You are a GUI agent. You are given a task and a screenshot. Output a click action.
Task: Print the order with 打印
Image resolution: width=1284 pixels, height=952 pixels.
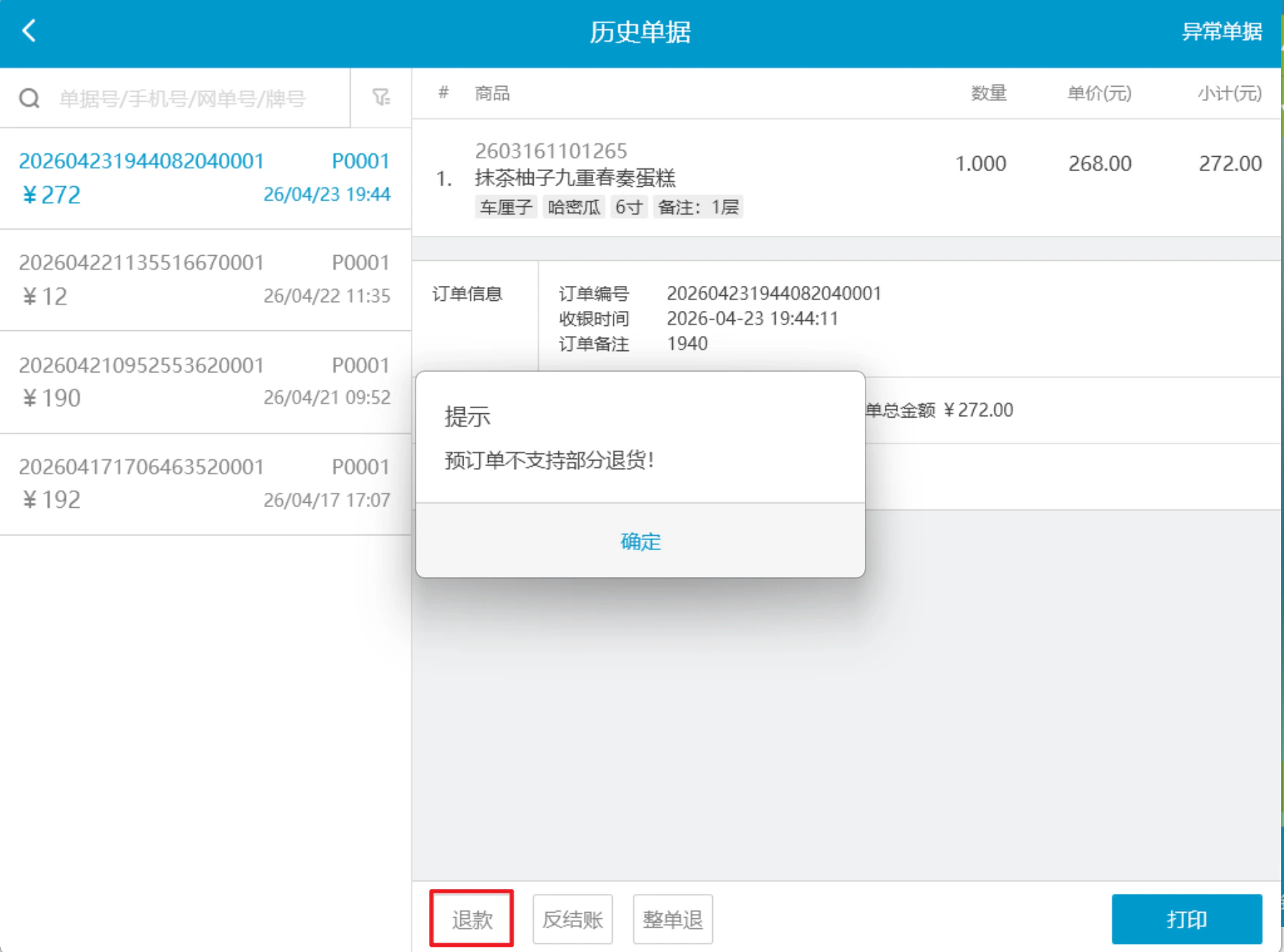1187,919
